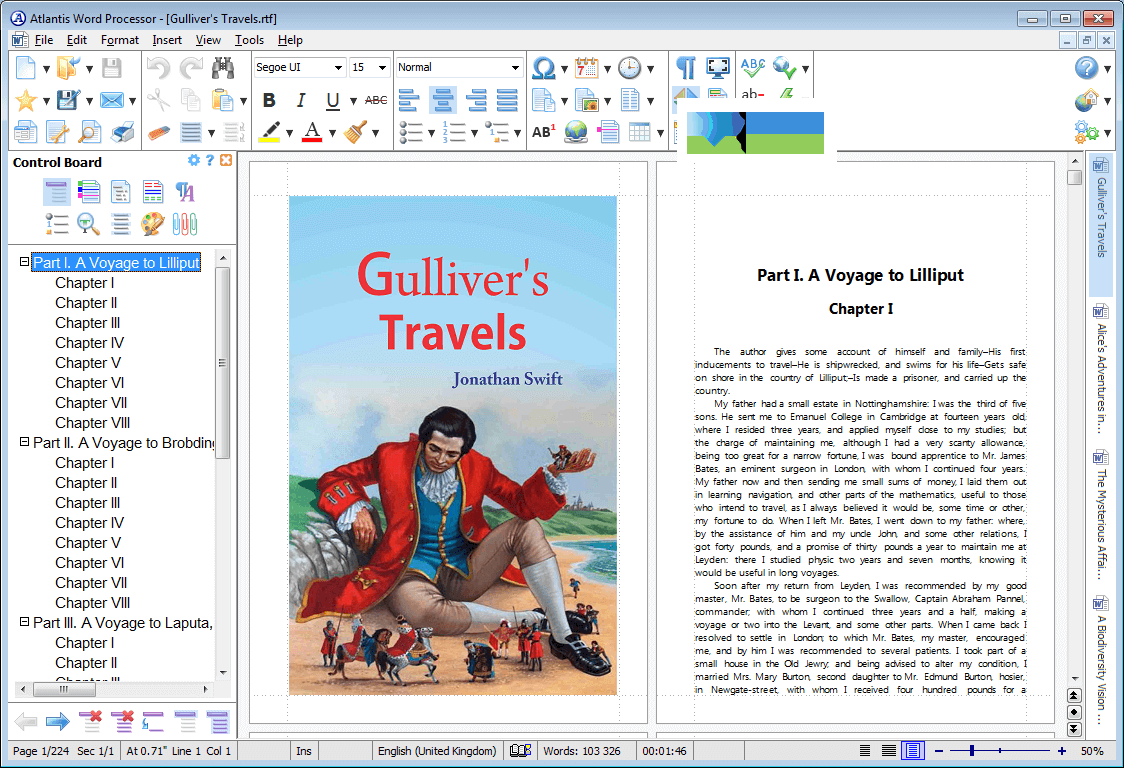This screenshot has height=768, width=1124.
Task: Toggle center paragraph alignment
Action: [442, 100]
